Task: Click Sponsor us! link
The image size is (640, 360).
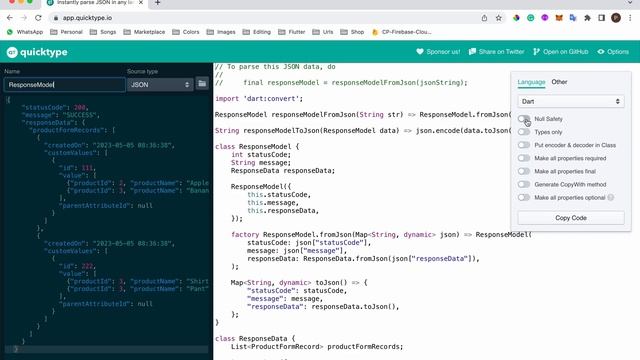Action: 438,52
